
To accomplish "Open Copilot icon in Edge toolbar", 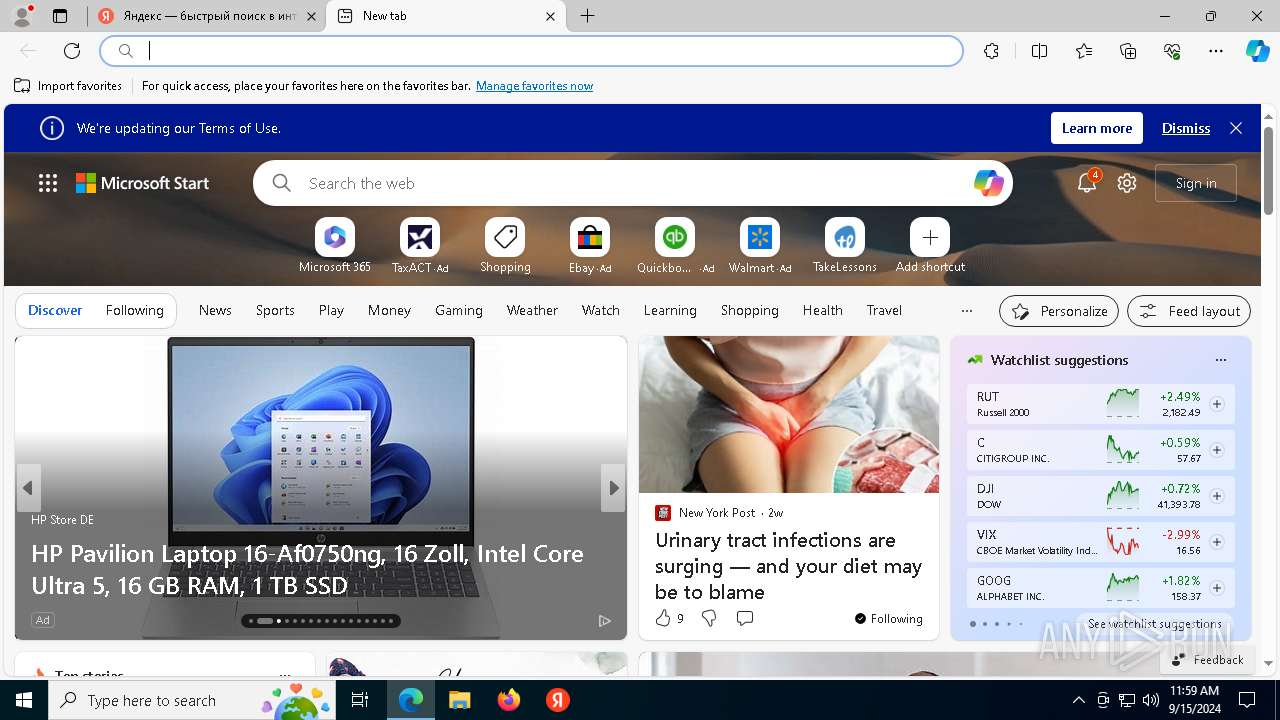I will [1257, 51].
